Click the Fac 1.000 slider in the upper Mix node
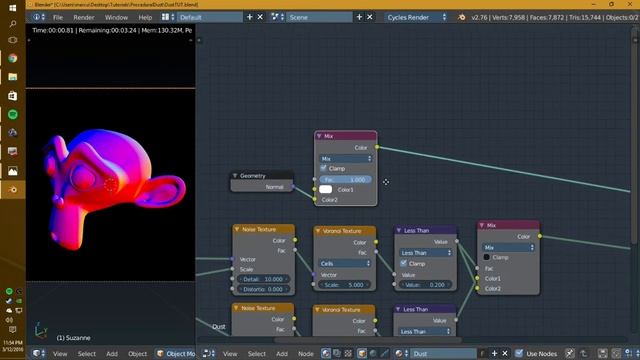The width and height of the screenshot is (640, 360). coord(345,180)
